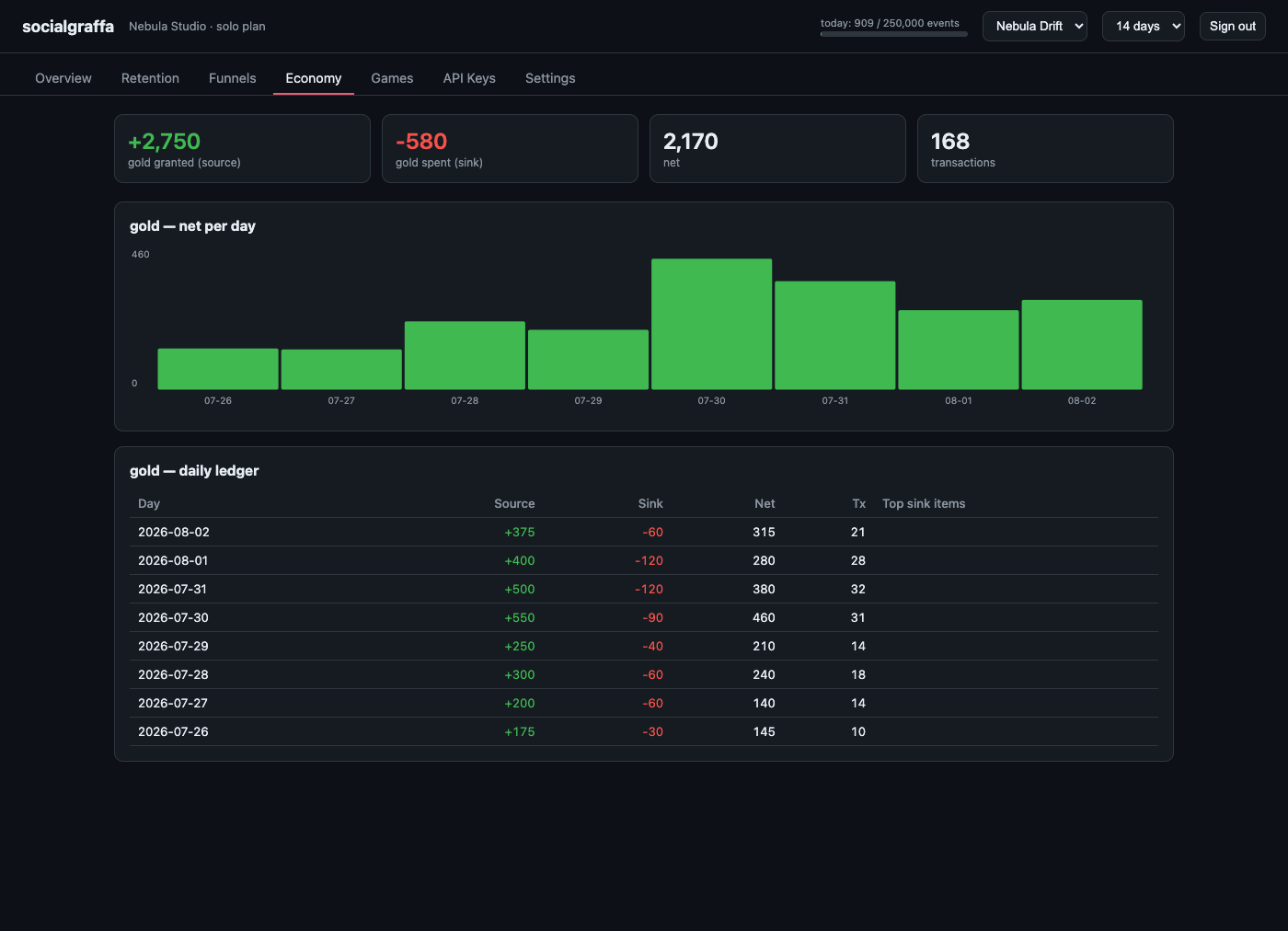Click the 08-02 bar in chart
The height and width of the screenshot is (931, 1288).
click(1082, 344)
